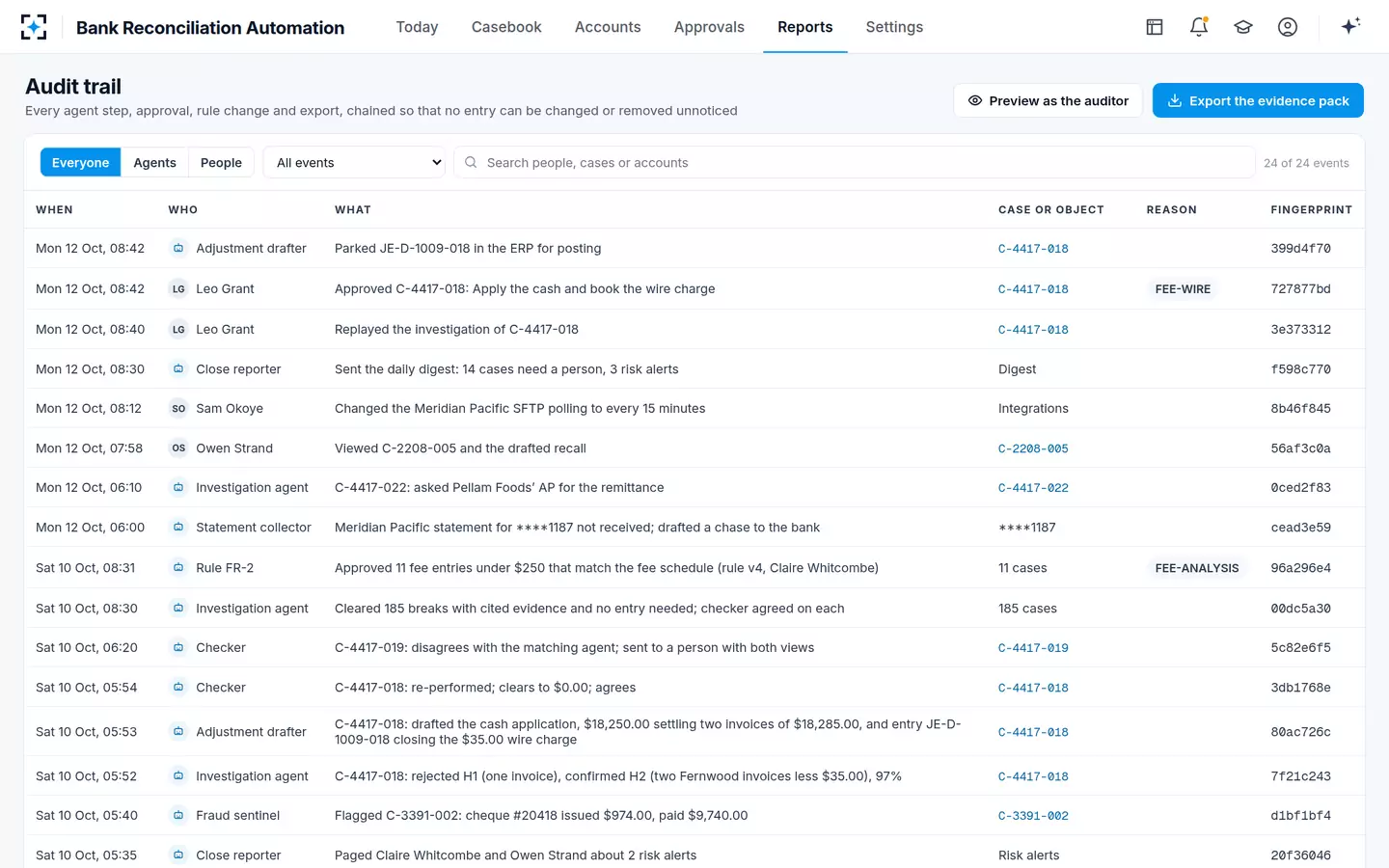
Task: Filter the trail to People only
Action: [x=221, y=162]
